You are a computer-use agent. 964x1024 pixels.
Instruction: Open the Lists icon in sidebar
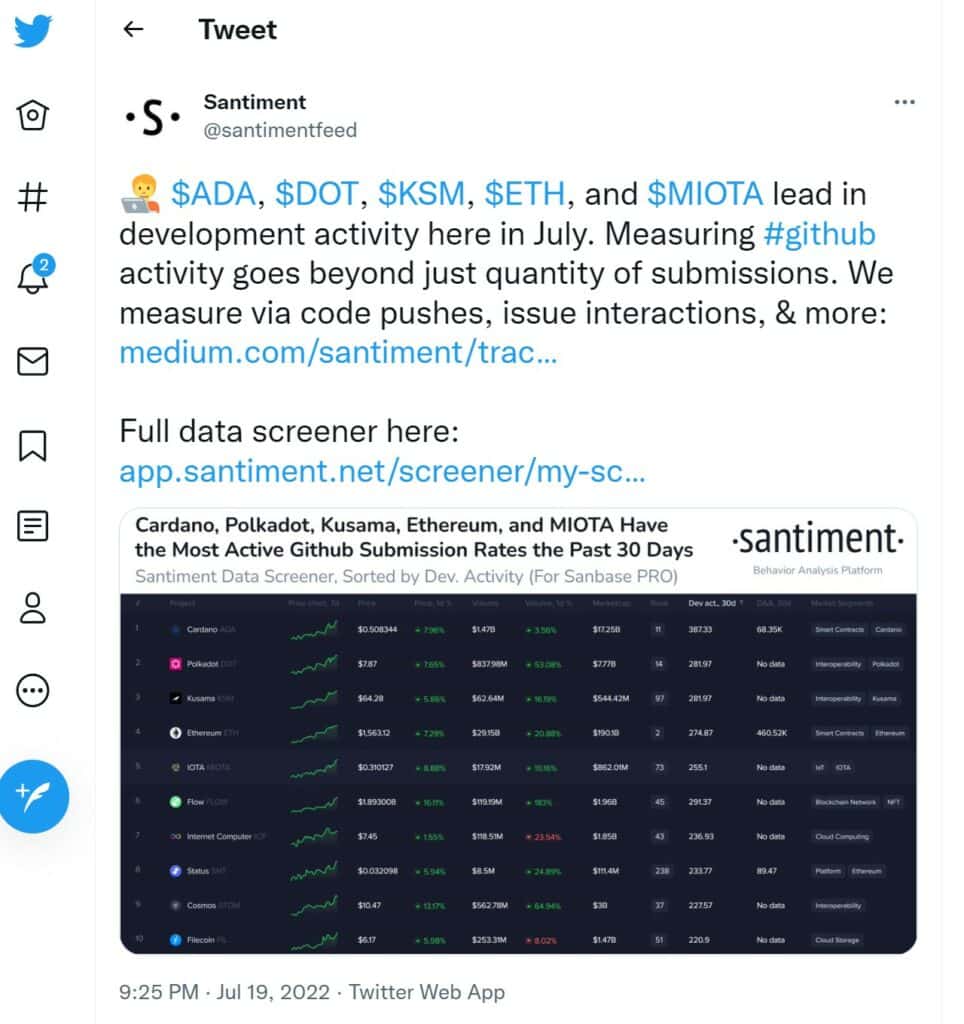(33, 525)
